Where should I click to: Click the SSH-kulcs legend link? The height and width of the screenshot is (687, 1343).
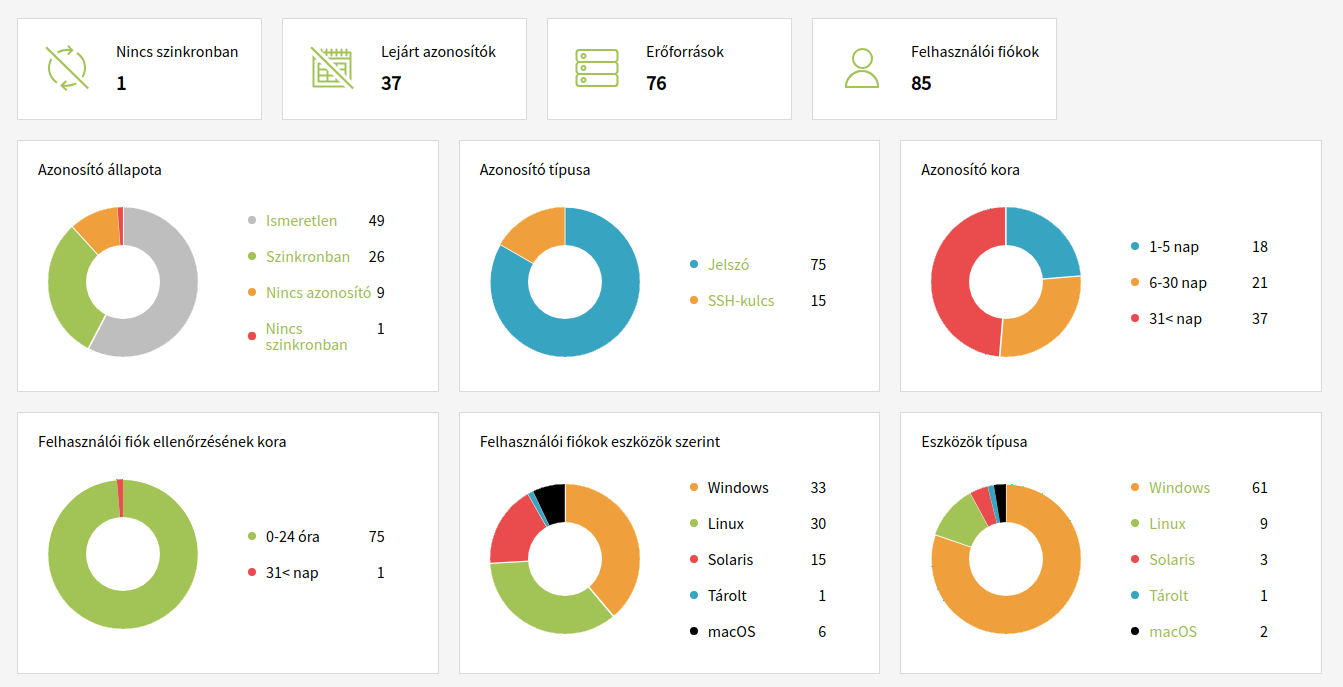pos(740,301)
